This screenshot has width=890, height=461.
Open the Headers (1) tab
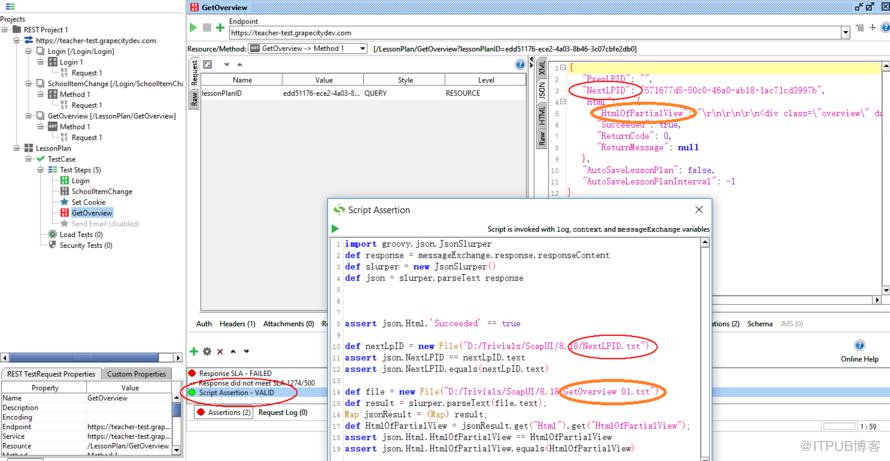pyautogui.click(x=237, y=324)
